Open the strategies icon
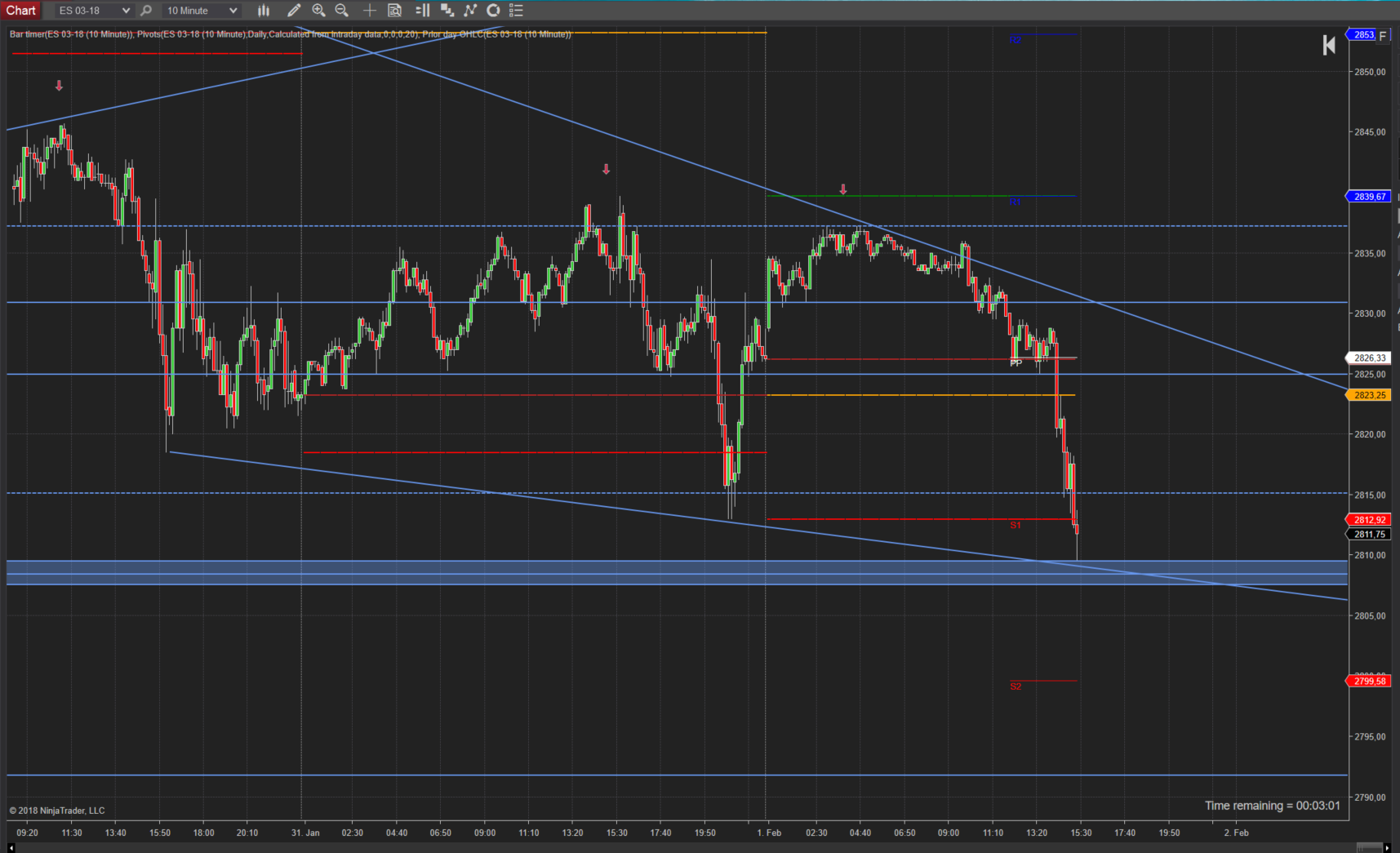1400x853 pixels. pyautogui.click(x=493, y=11)
